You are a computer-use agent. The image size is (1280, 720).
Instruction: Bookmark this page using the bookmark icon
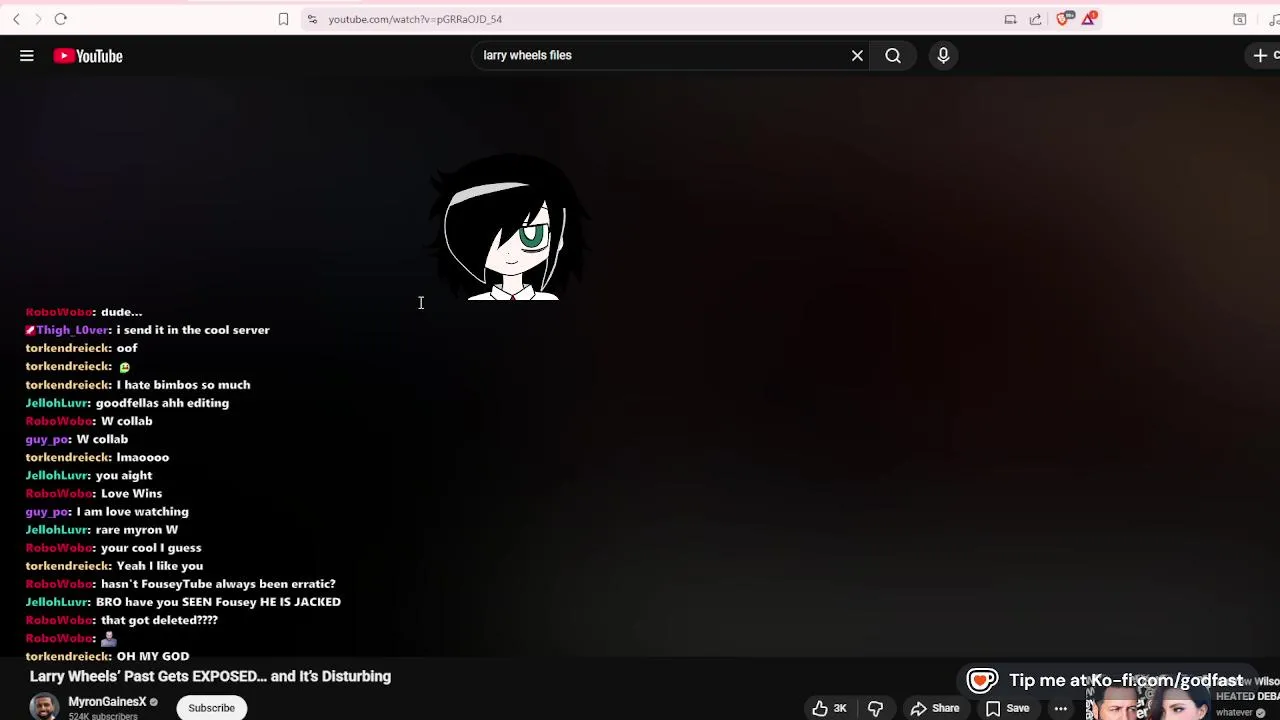tap(283, 19)
